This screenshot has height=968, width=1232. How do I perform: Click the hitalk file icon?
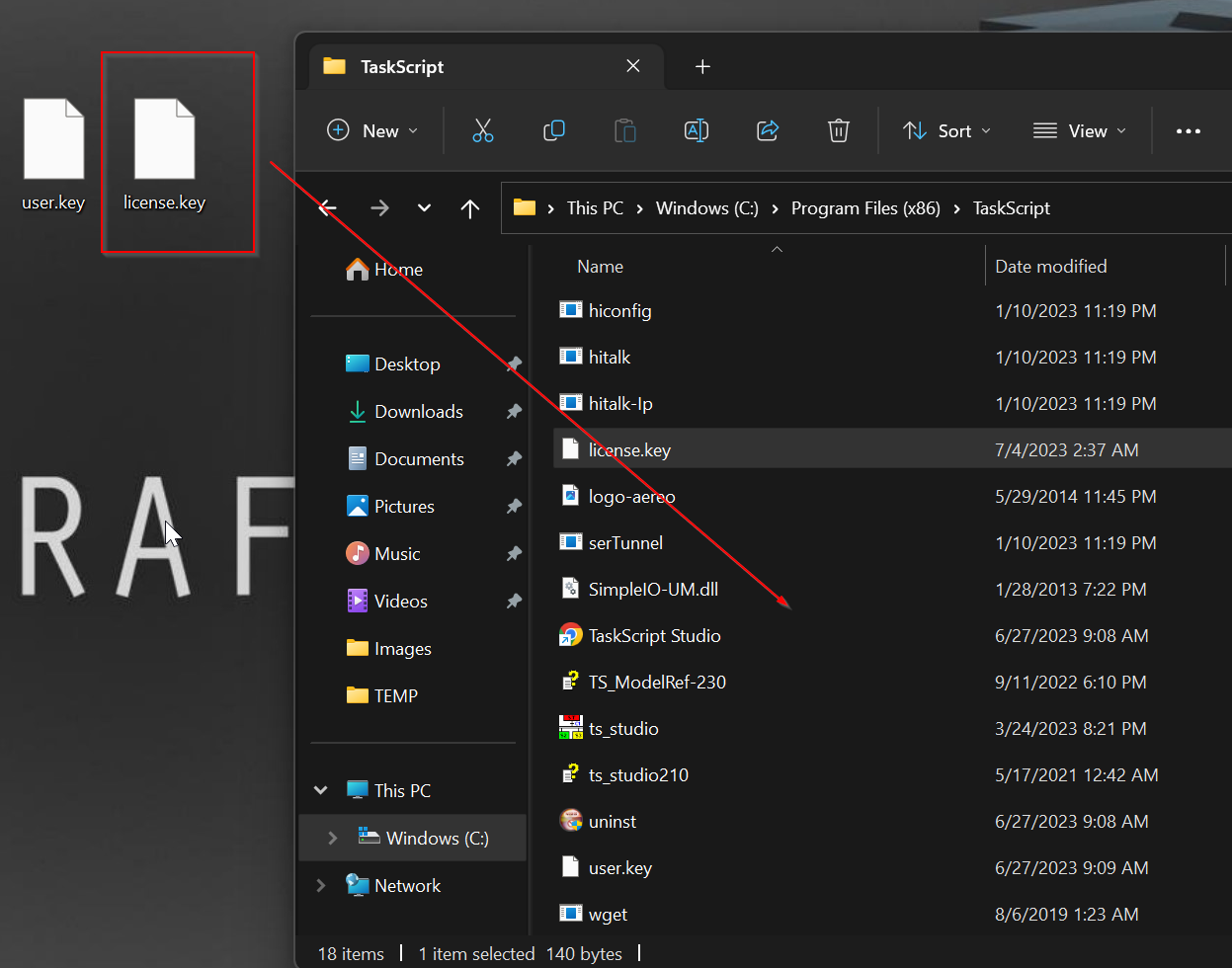570,357
